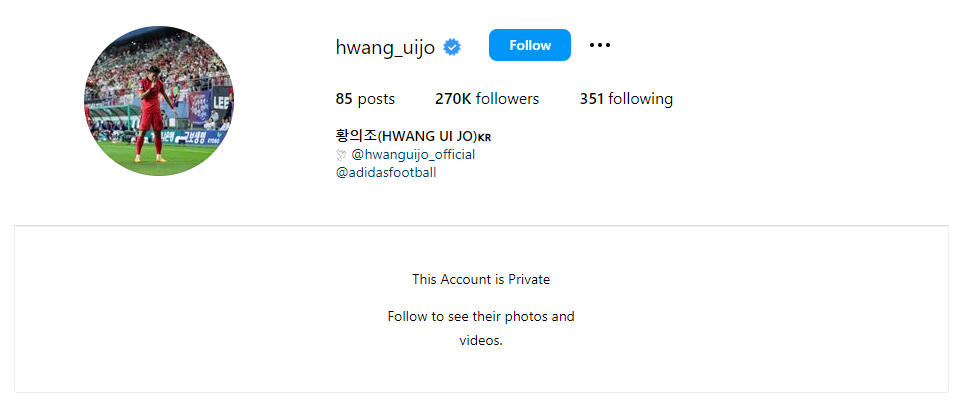Open the circular profile picture

[x=159, y=101]
